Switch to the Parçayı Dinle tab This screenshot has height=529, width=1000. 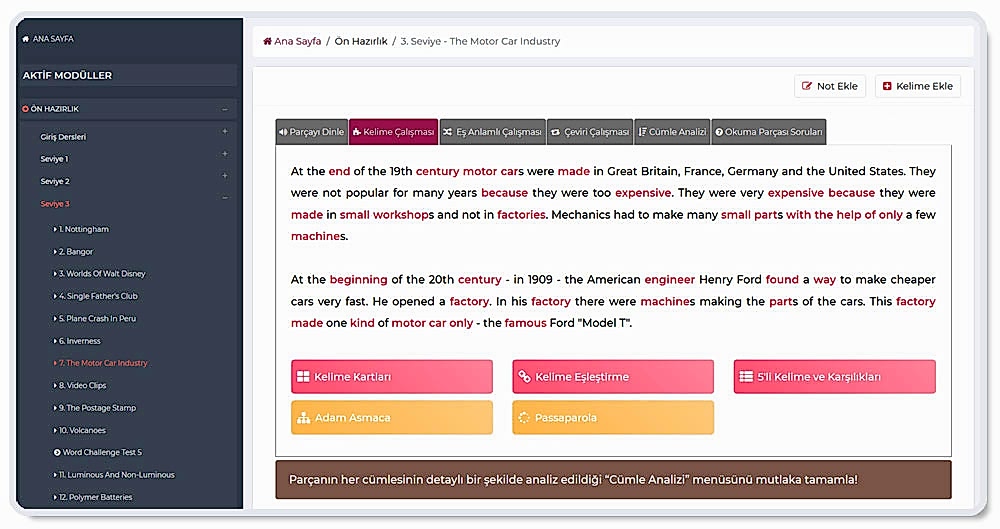point(311,132)
